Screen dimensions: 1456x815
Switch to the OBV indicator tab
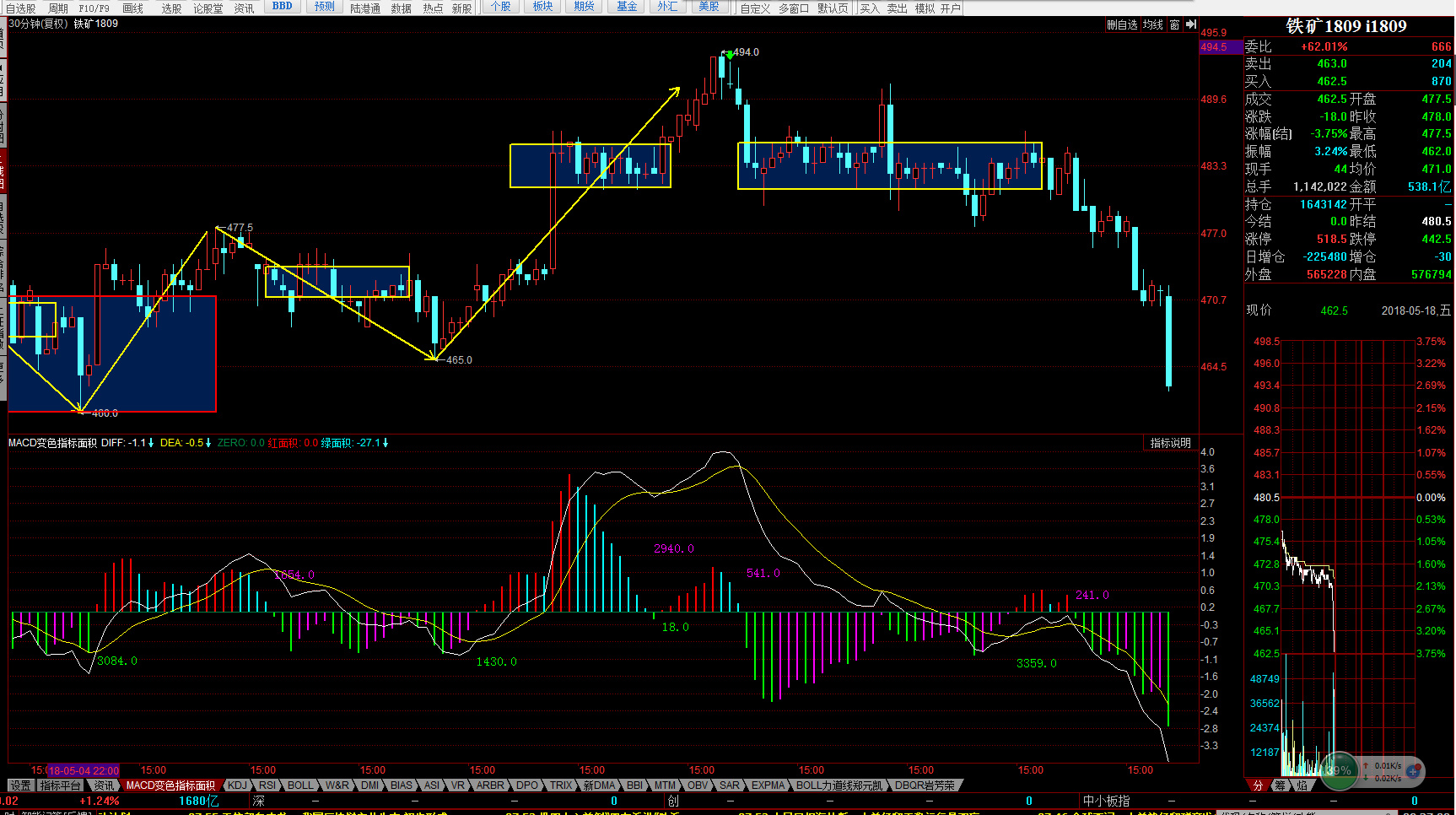(698, 785)
